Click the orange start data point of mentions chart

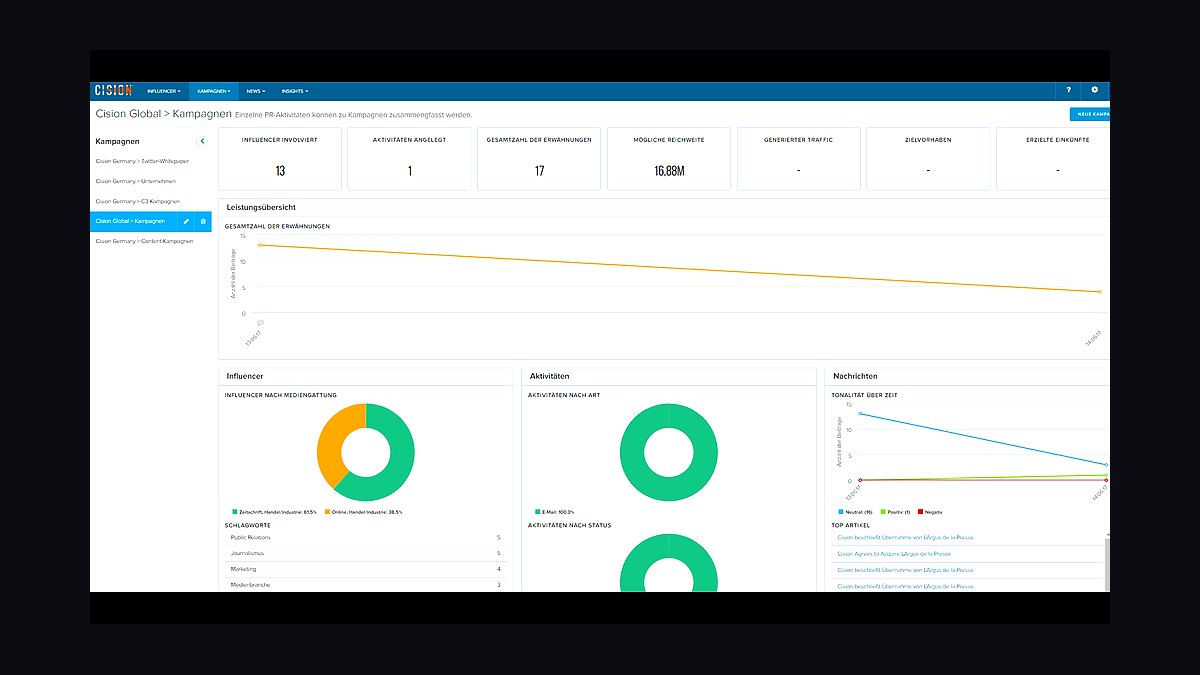pyautogui.click(x=260, y=245)
